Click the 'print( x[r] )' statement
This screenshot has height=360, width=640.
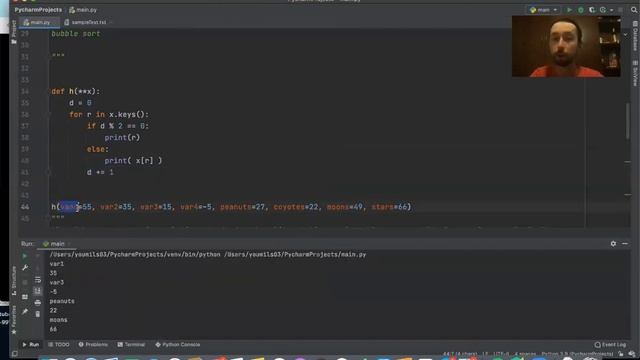tap(133, 161)
